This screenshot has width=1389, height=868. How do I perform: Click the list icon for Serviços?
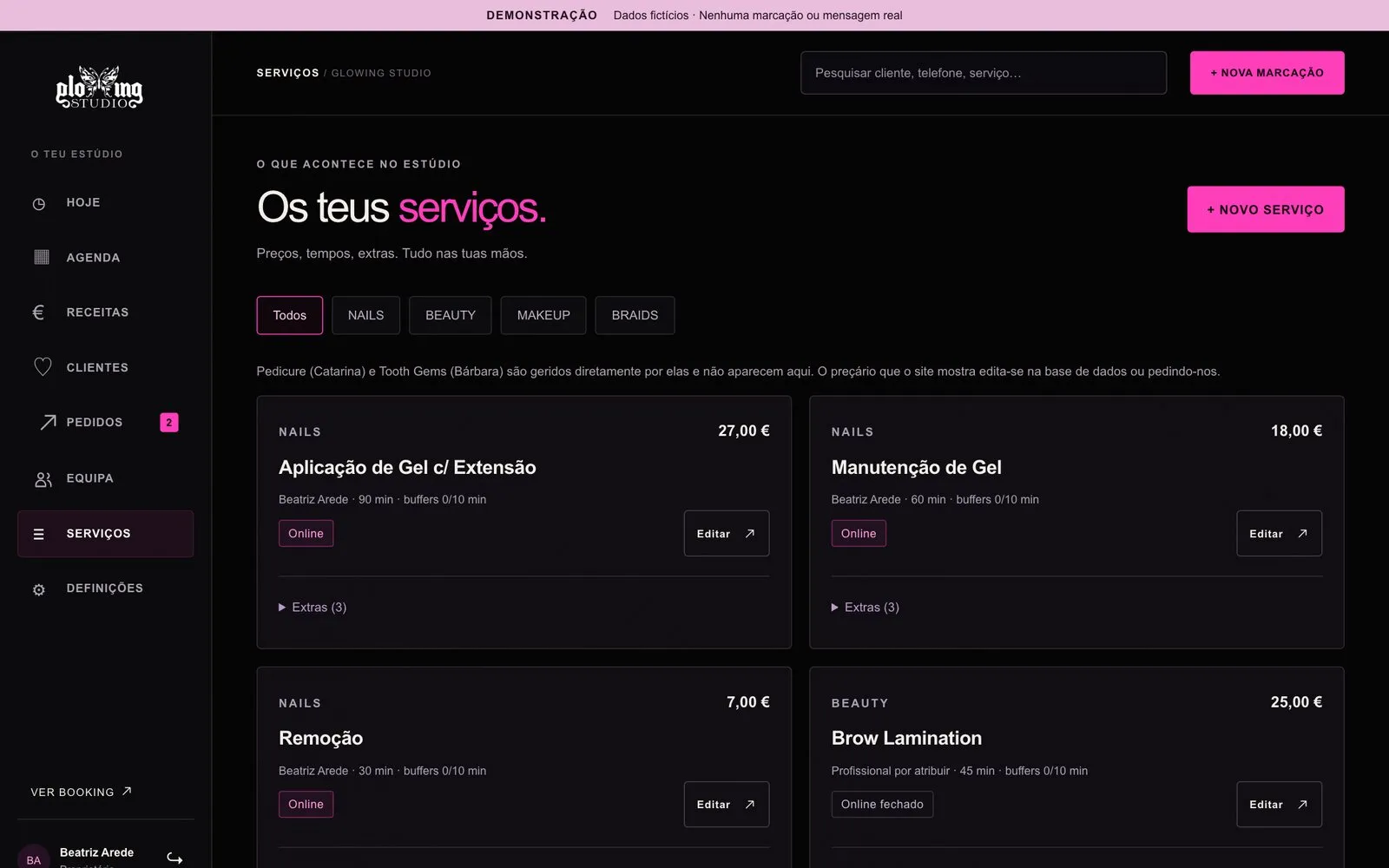[x=39, y=535]
